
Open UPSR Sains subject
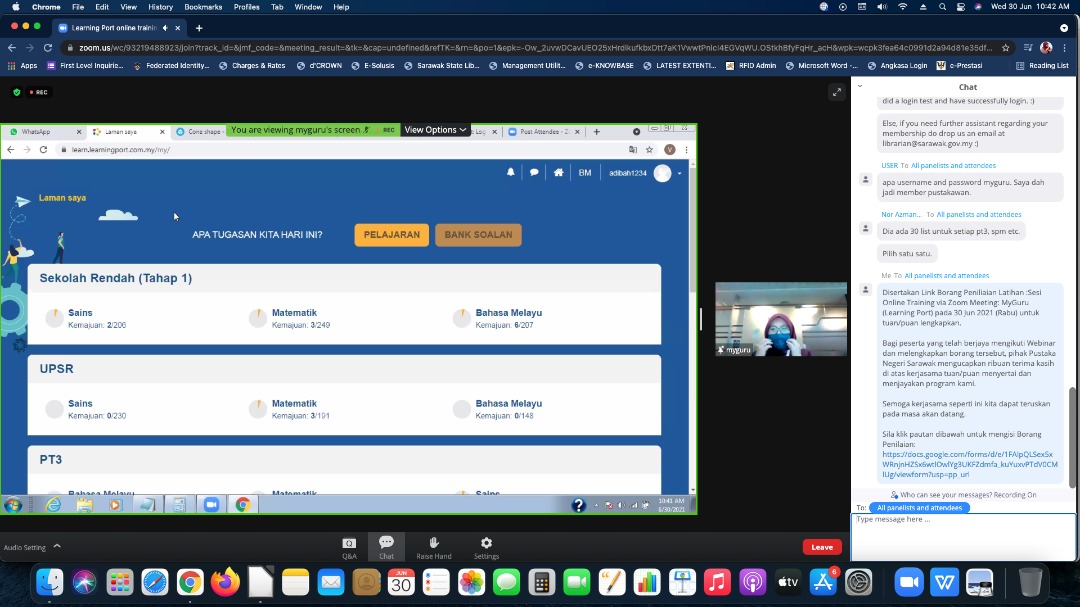coord(80,404)
